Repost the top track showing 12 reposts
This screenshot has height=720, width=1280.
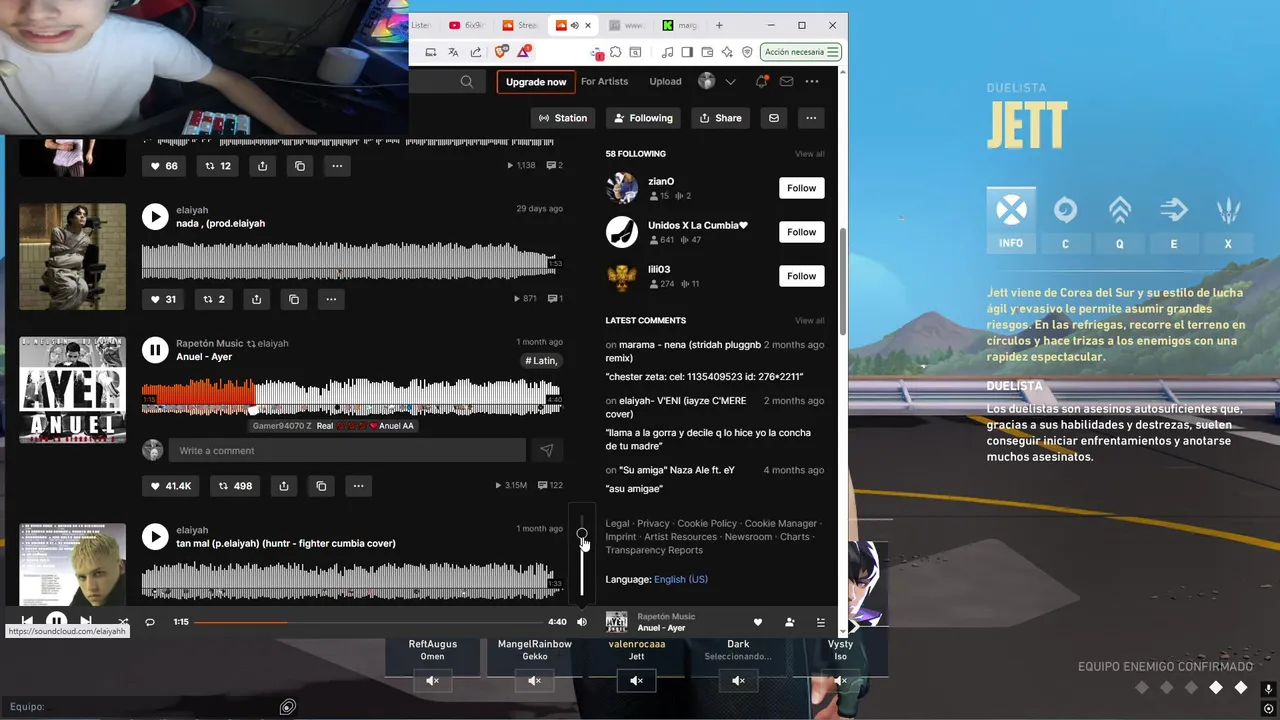point(217,166)
